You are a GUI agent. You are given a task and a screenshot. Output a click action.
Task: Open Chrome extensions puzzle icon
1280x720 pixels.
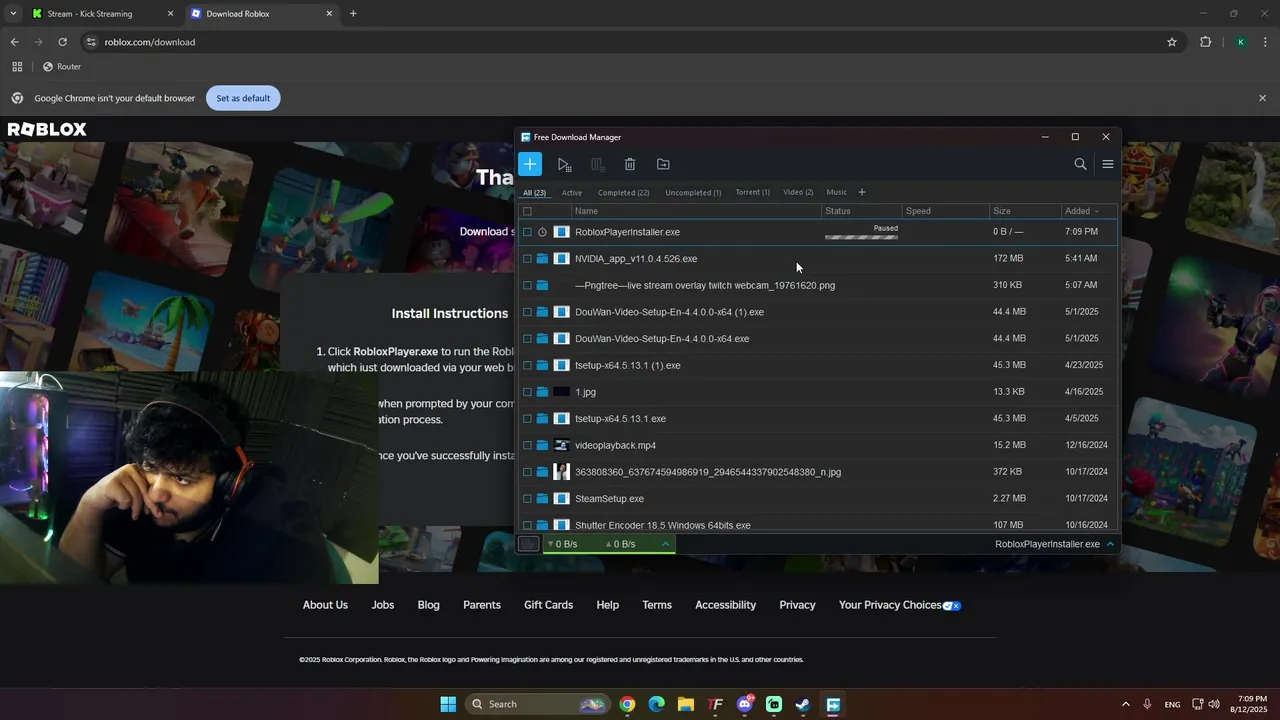tap(1205, 42)
